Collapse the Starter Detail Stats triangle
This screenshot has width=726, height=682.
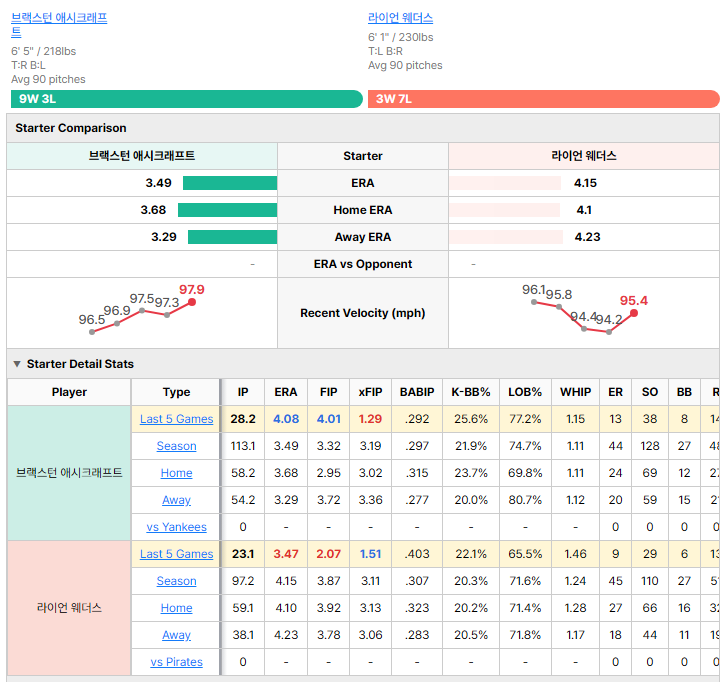(x=17, y=364)
